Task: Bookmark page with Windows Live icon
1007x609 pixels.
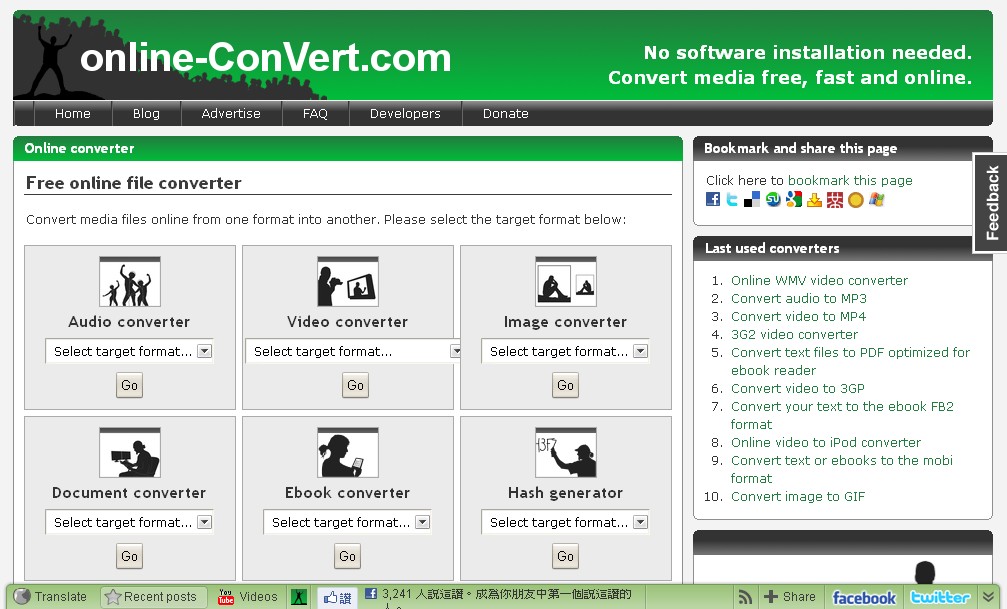Action: coord(877,200)
